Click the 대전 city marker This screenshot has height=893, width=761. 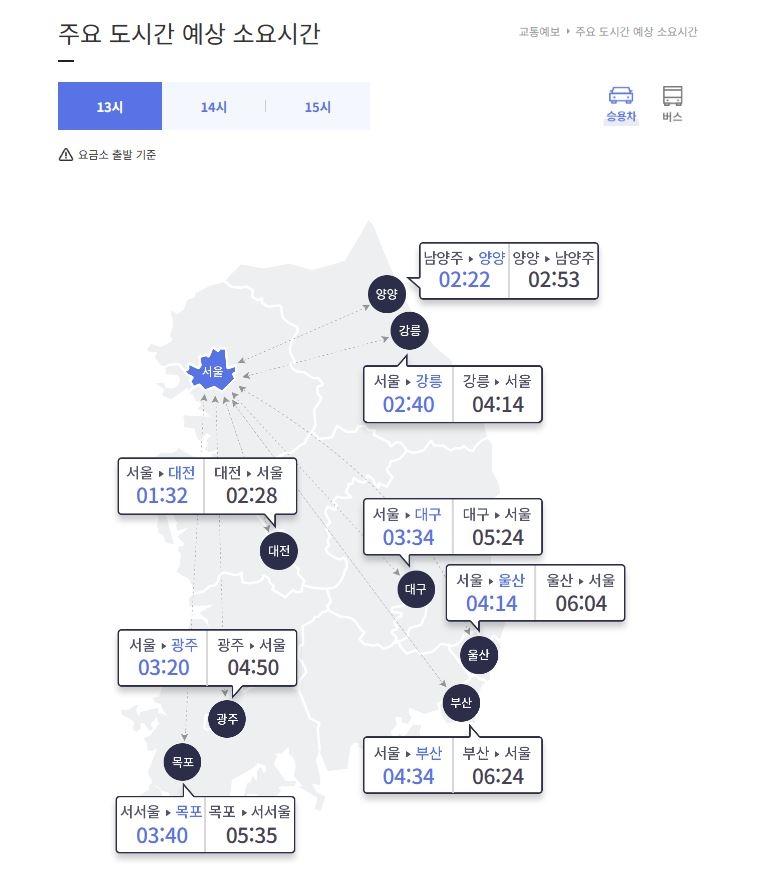pyautogui.click(x=279, y=550)
